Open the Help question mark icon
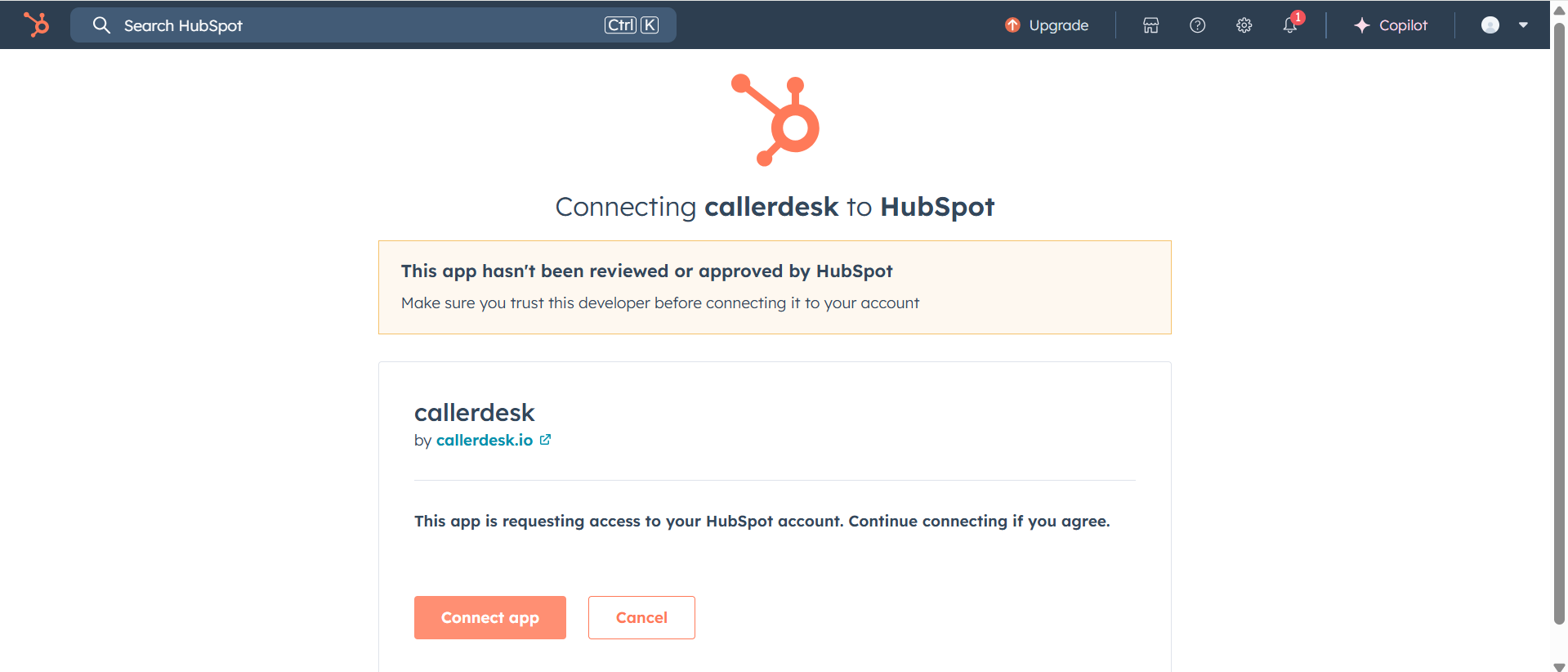This screenshot has width=1568, height=672. click(x=1197, y=25)
